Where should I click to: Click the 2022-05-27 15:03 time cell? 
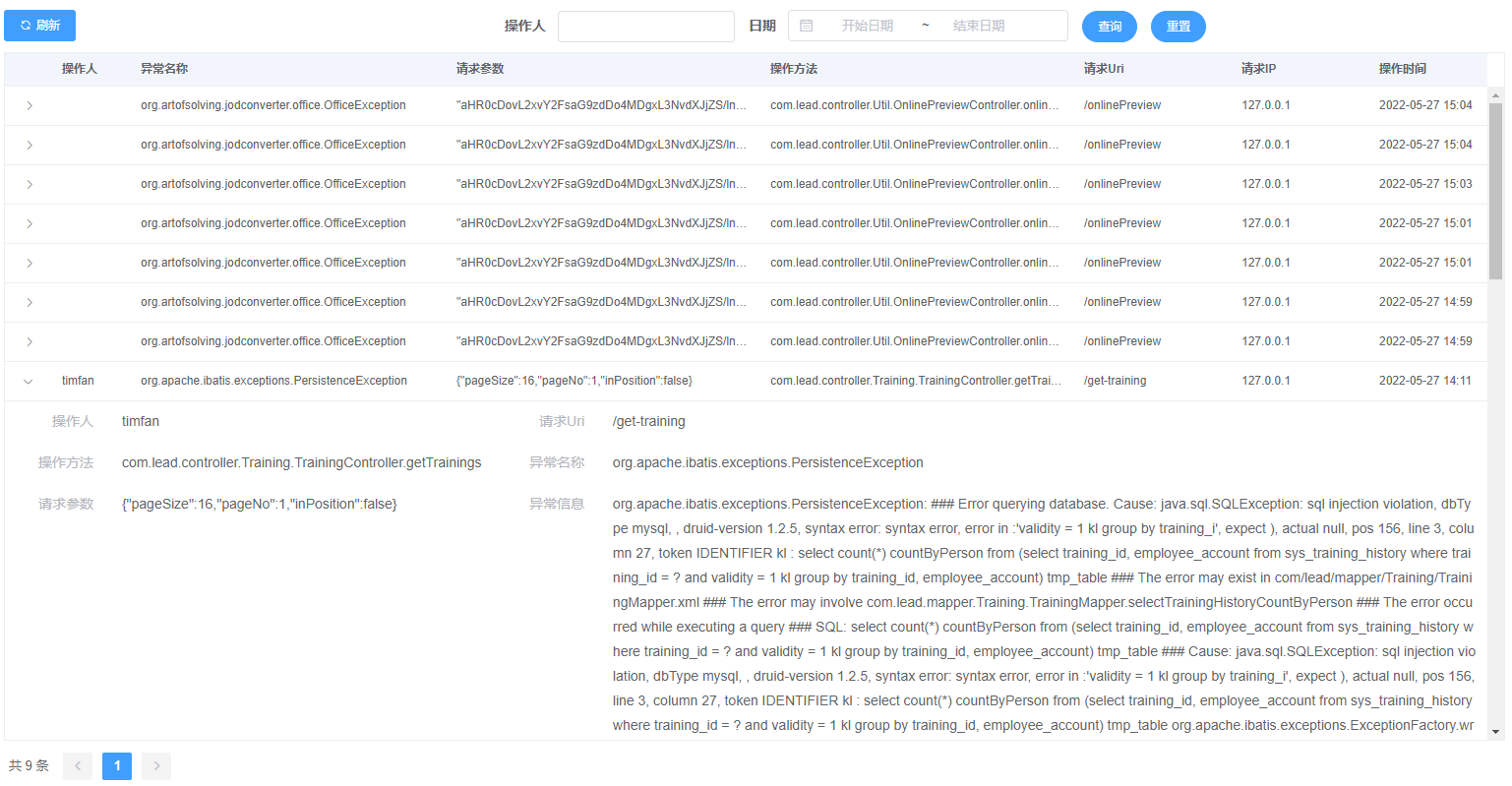1425,184
